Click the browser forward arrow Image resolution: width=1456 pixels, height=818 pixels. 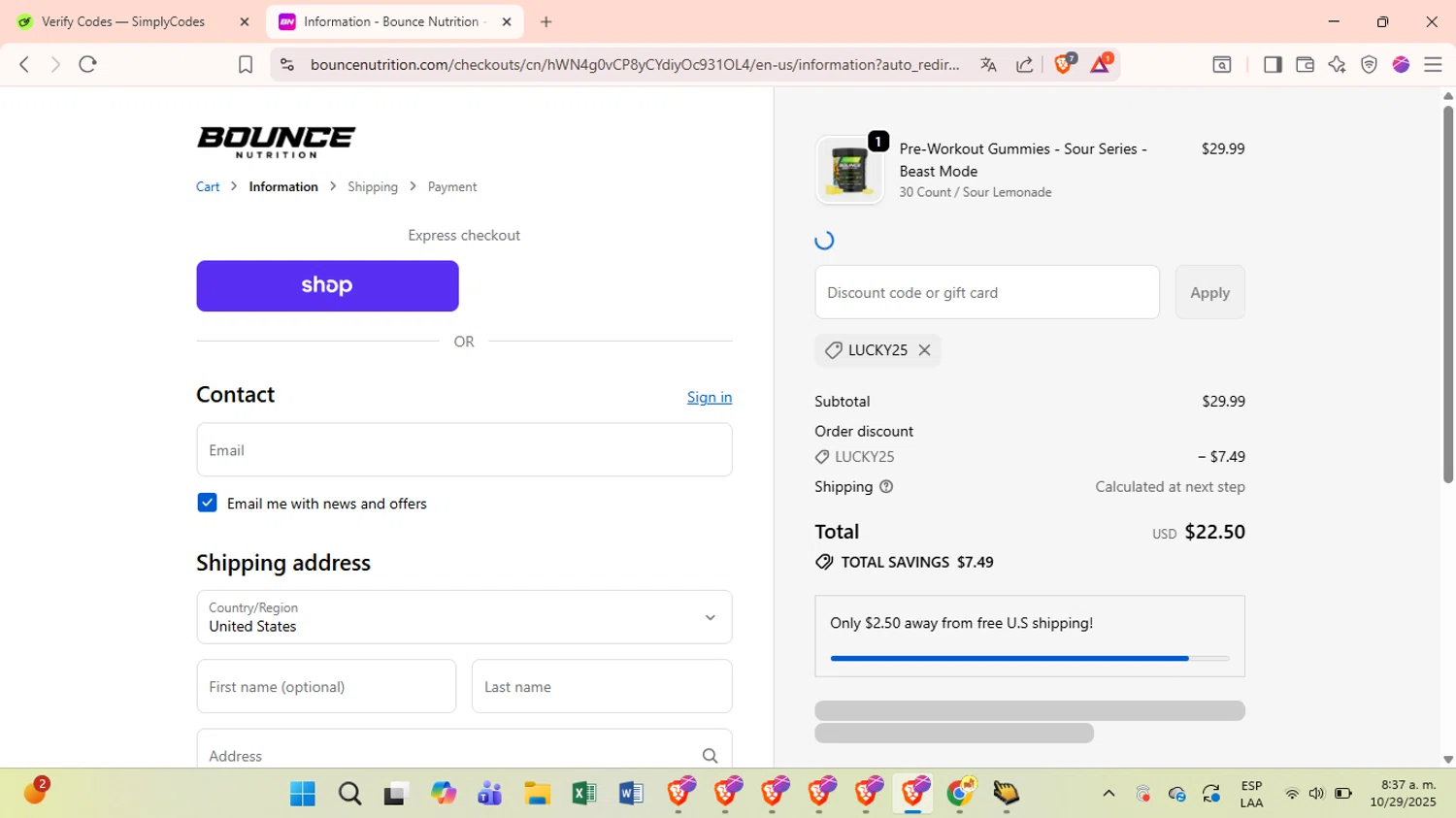point(55,64)
